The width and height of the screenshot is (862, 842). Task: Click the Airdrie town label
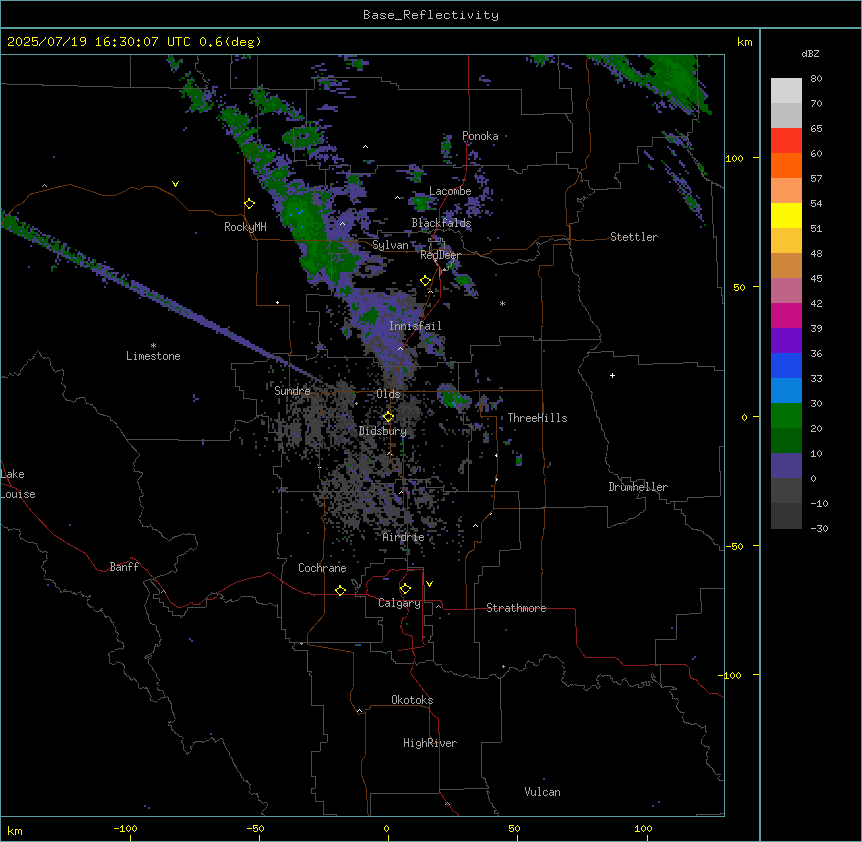click(x=404, y=537)
